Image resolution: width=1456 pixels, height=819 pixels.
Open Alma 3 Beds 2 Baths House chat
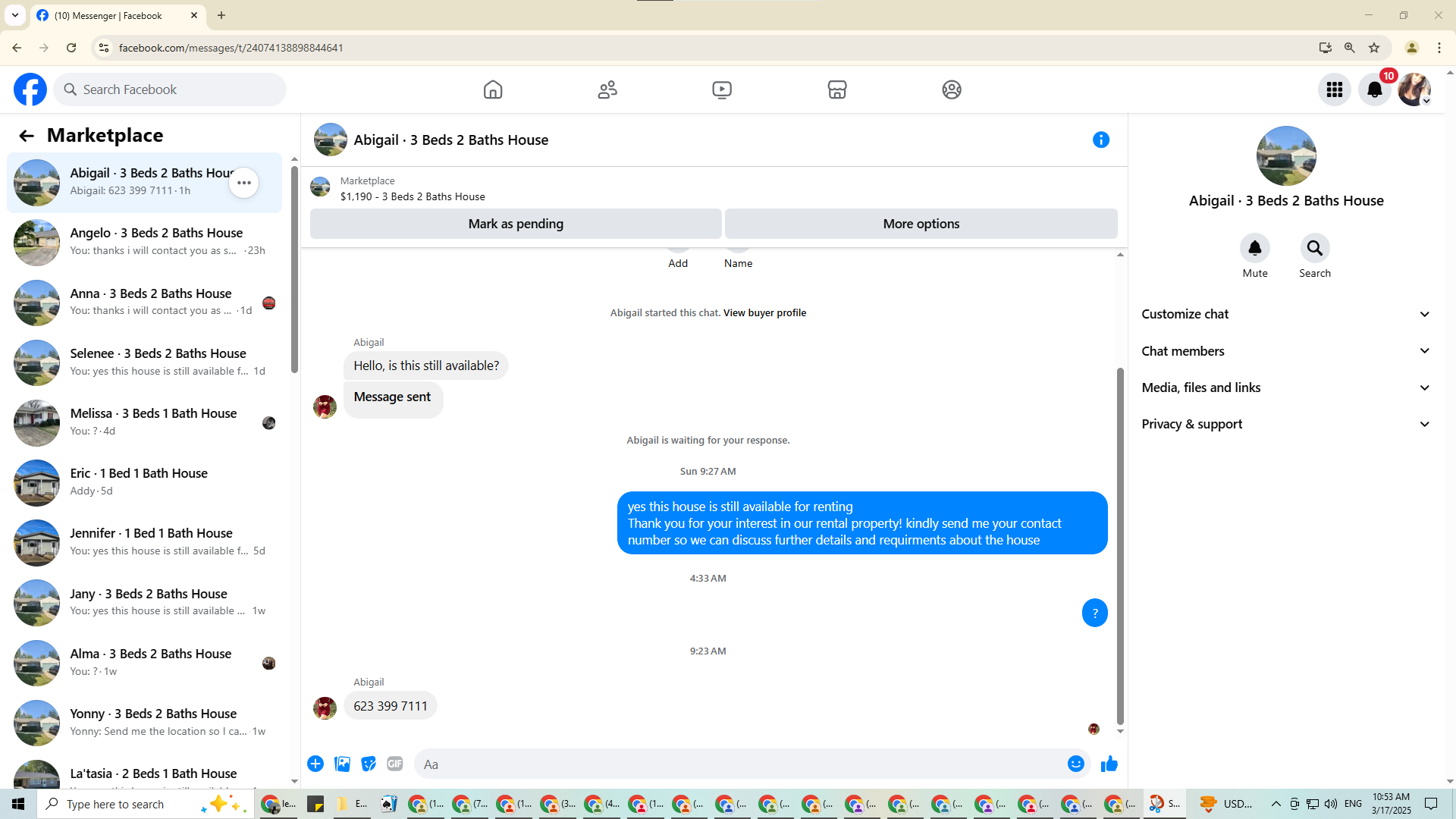pyautogui.click(x=144, y=663)
